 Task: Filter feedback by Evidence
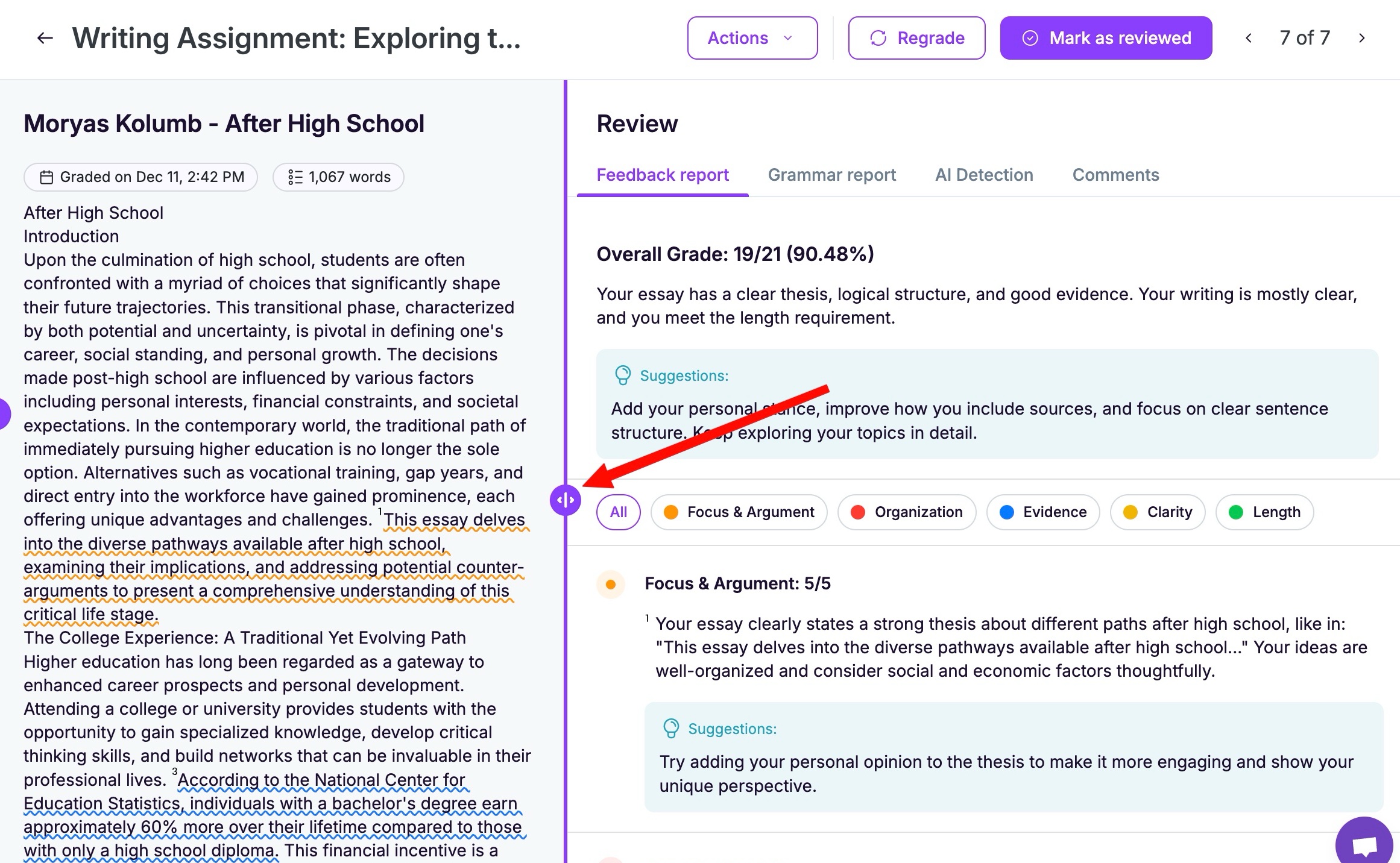[1042, 512]
